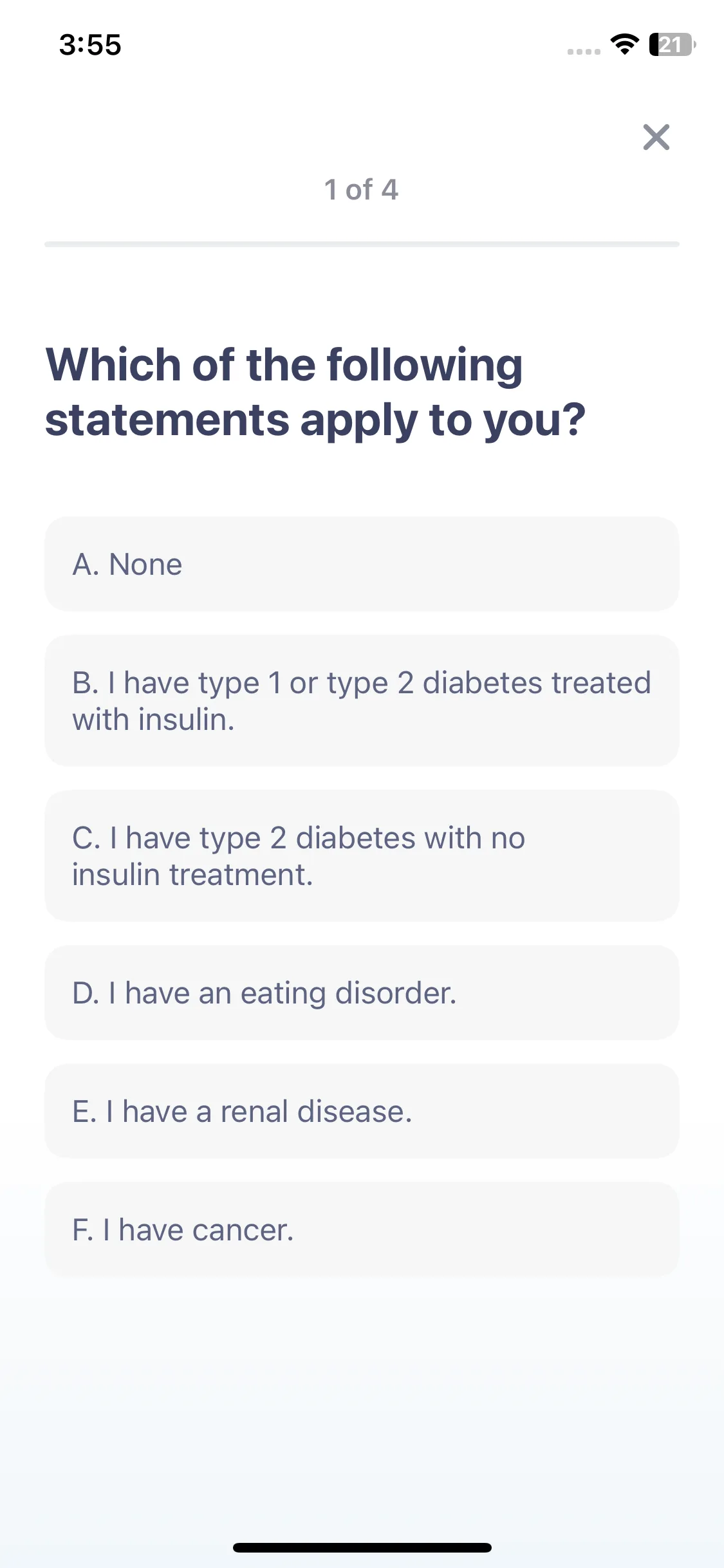Tap the 3:55 clock in status bar
The height and width of the screenshot is (1568, 724).
tap(90, 45)
